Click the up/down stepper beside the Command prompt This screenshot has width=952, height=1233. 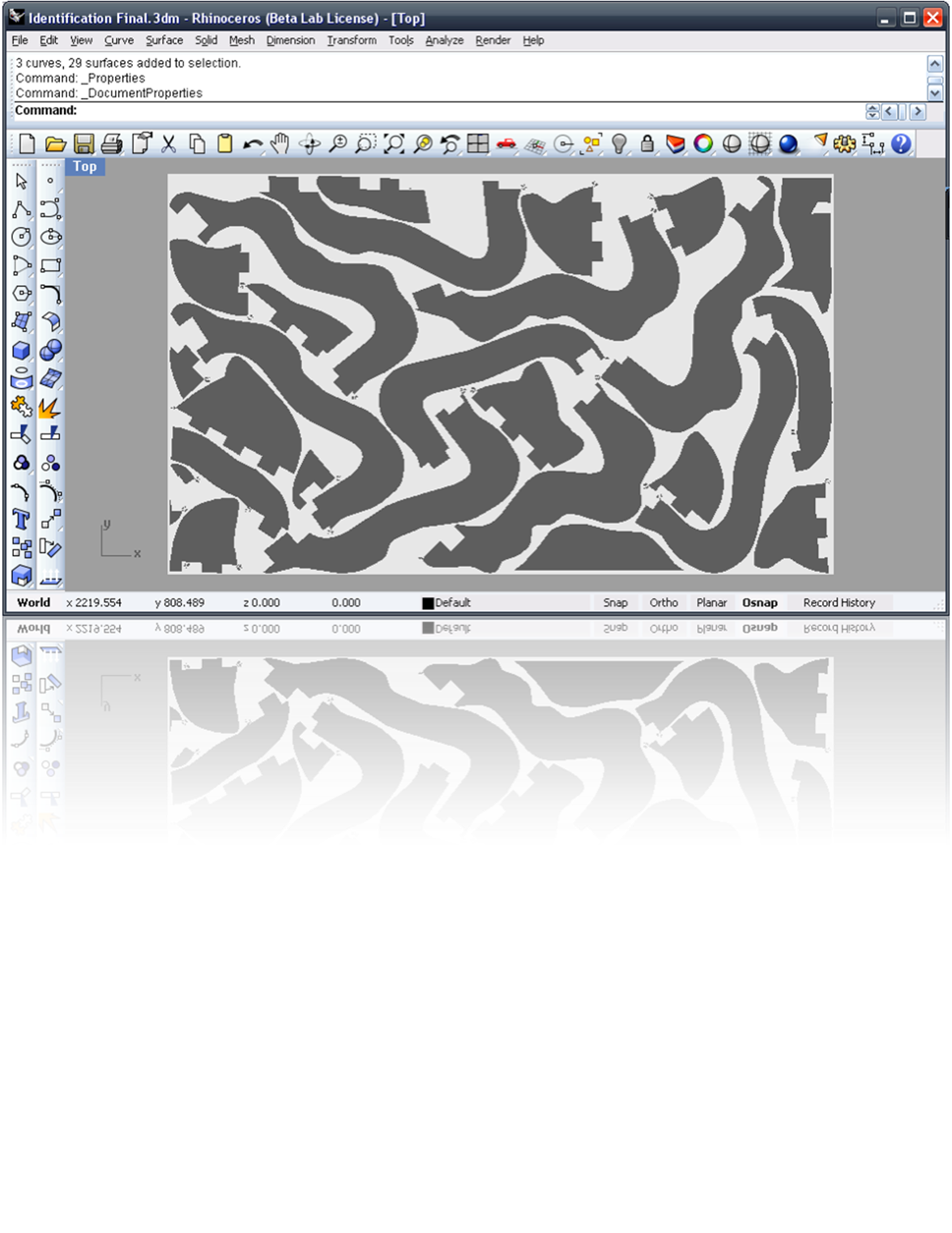click(x=872, y=112)
